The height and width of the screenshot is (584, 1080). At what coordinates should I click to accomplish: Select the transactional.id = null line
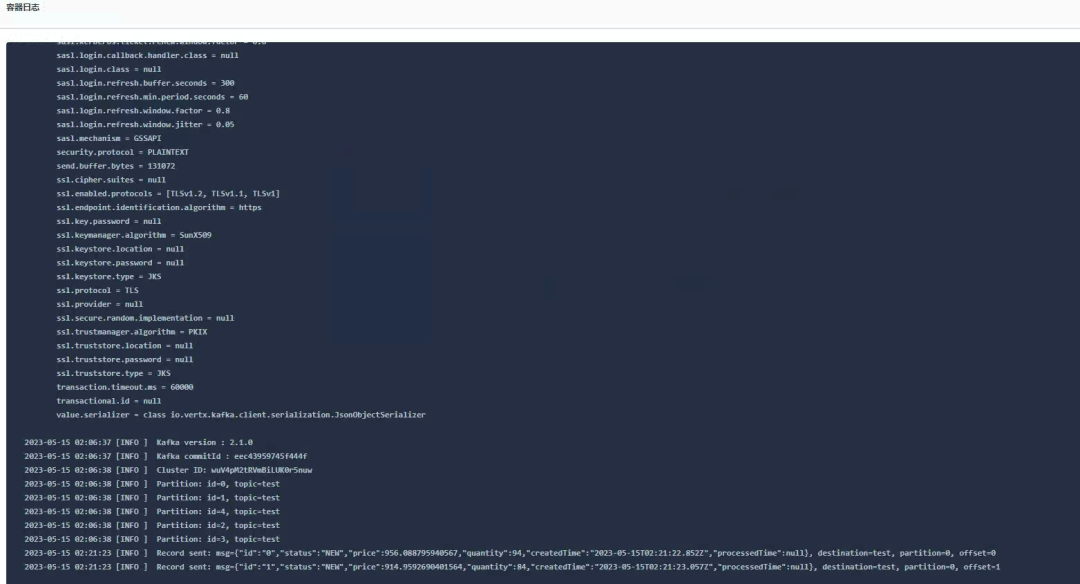109,400
